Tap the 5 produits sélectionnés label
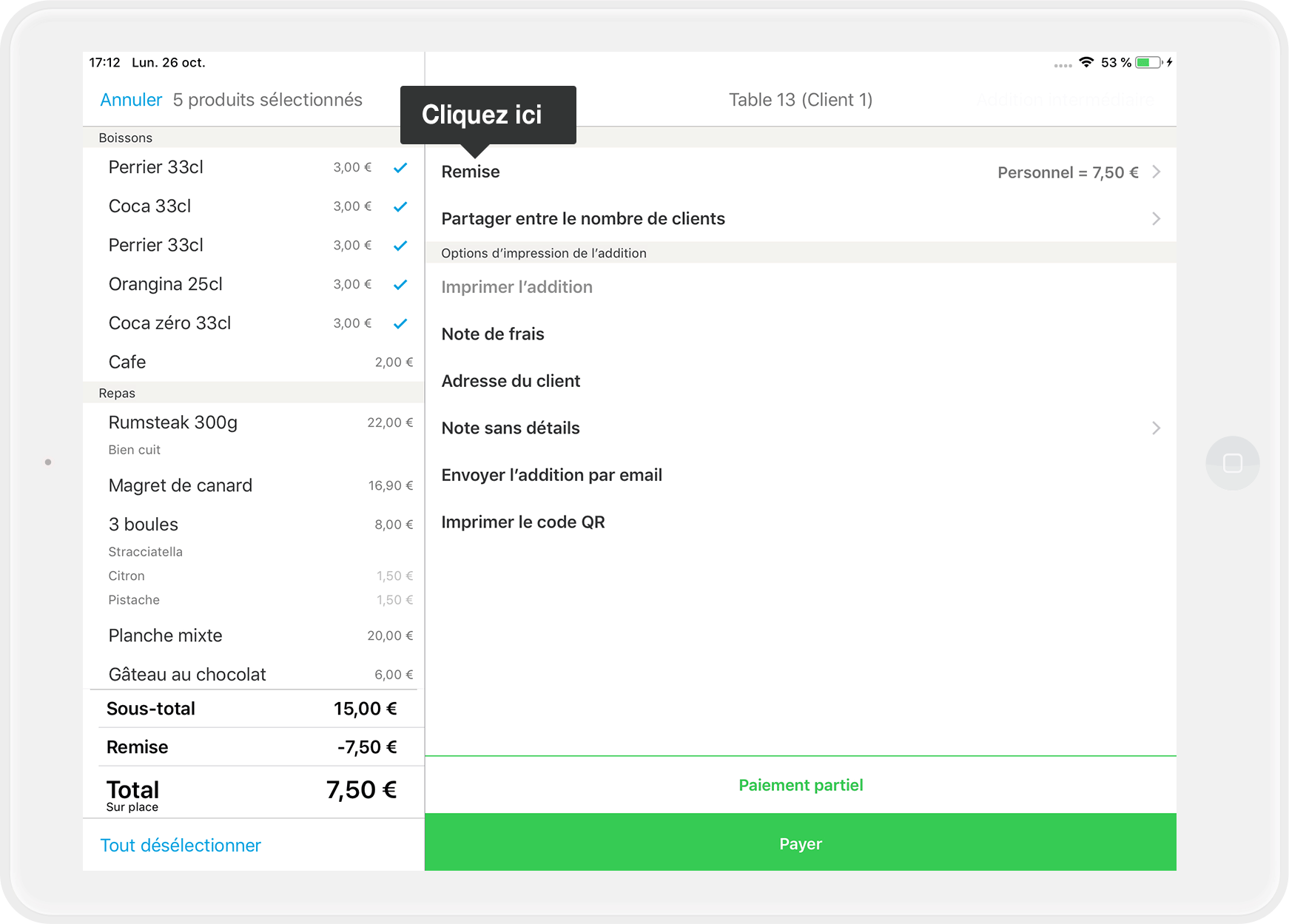This screenshot has width=1289, height=924. [268, 100]
